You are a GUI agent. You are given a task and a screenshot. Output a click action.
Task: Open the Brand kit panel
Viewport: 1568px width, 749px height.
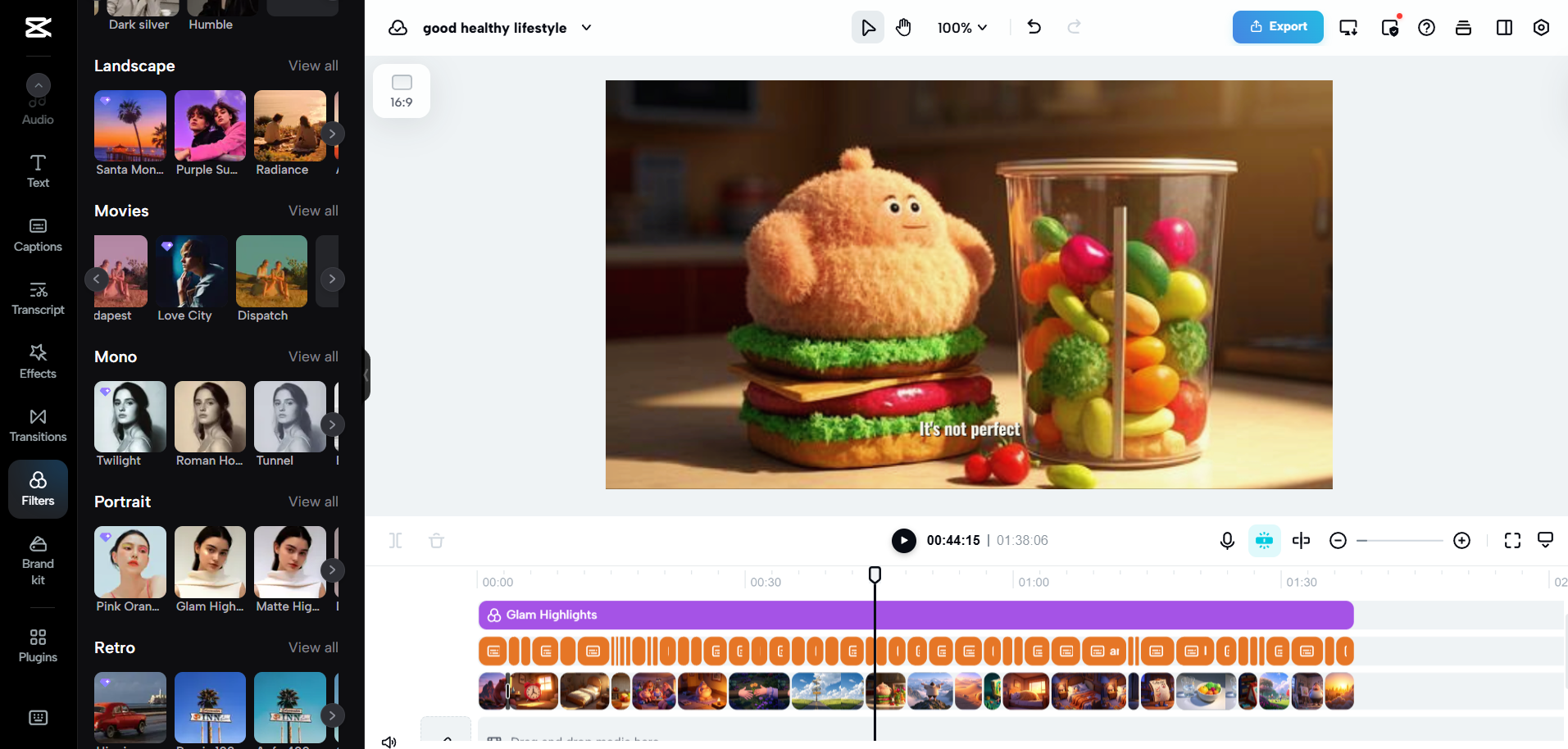tap(38, 561)
